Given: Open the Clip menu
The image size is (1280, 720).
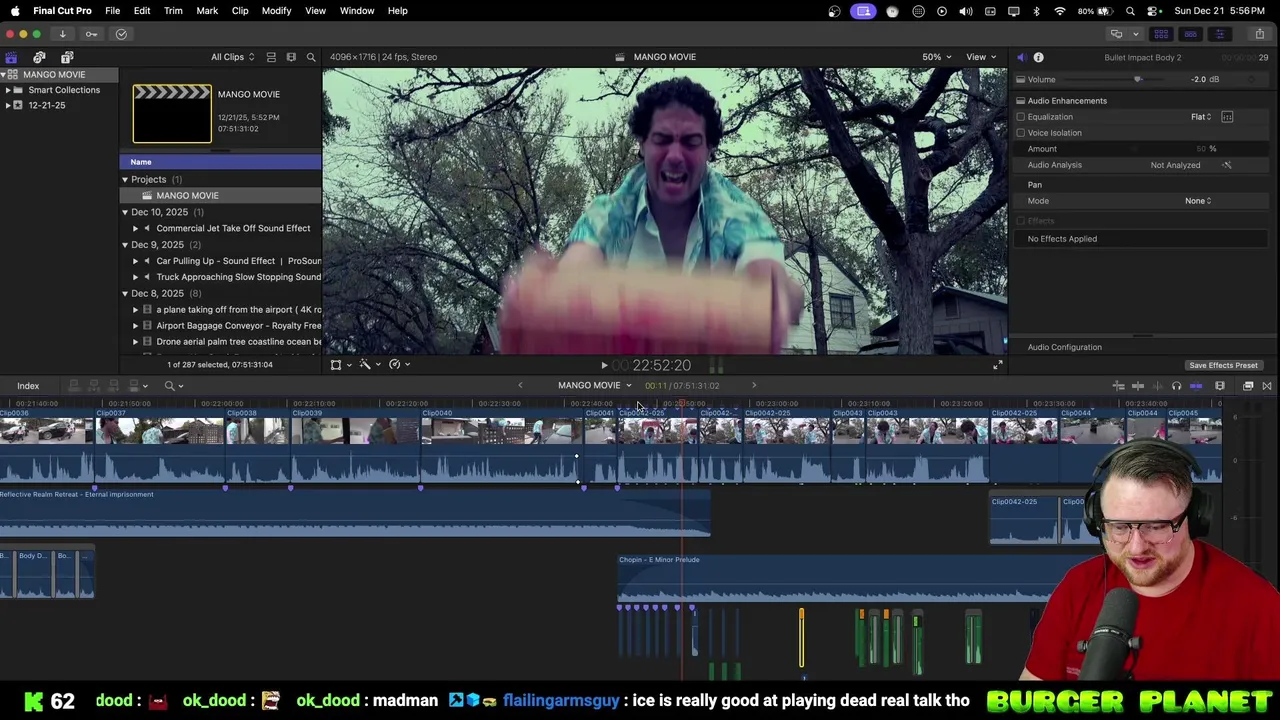Looking at the screenshot, I should [240, 11].
